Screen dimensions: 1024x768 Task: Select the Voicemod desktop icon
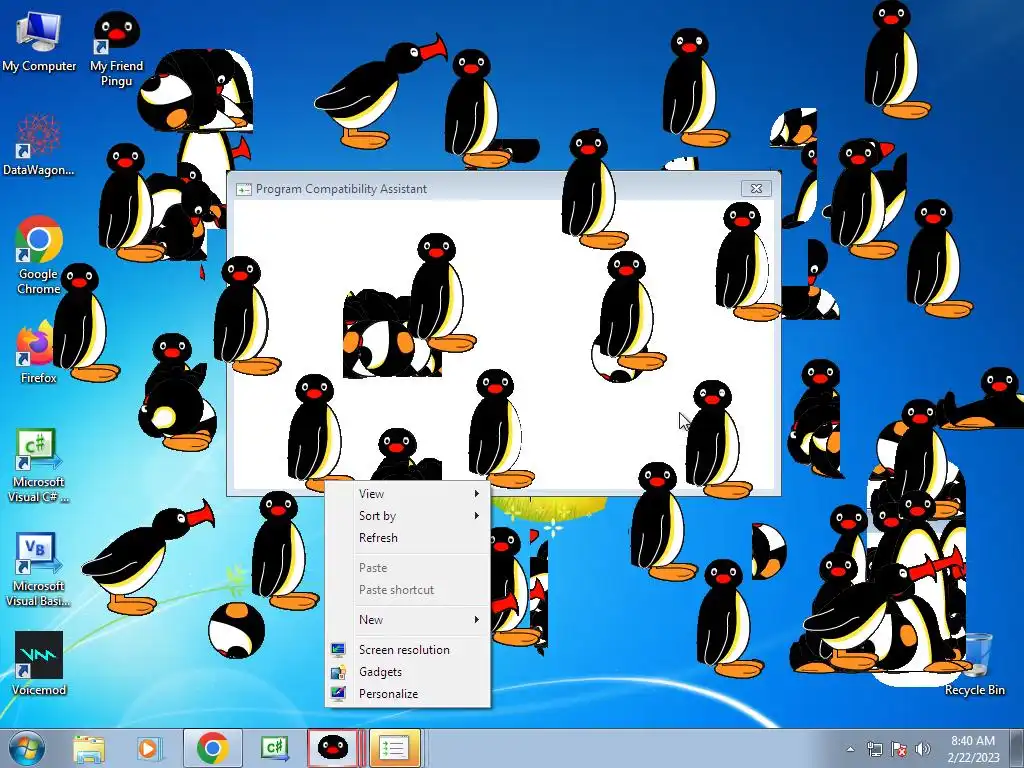(x=39, y=663)
